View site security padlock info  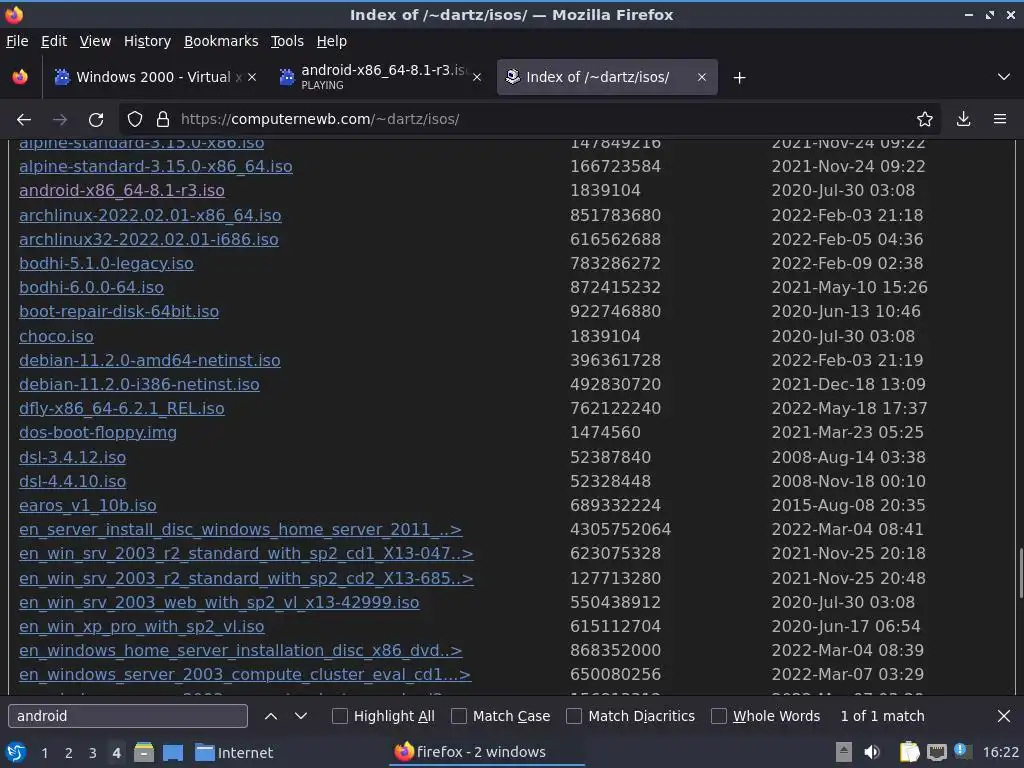(x=163, y=120)
